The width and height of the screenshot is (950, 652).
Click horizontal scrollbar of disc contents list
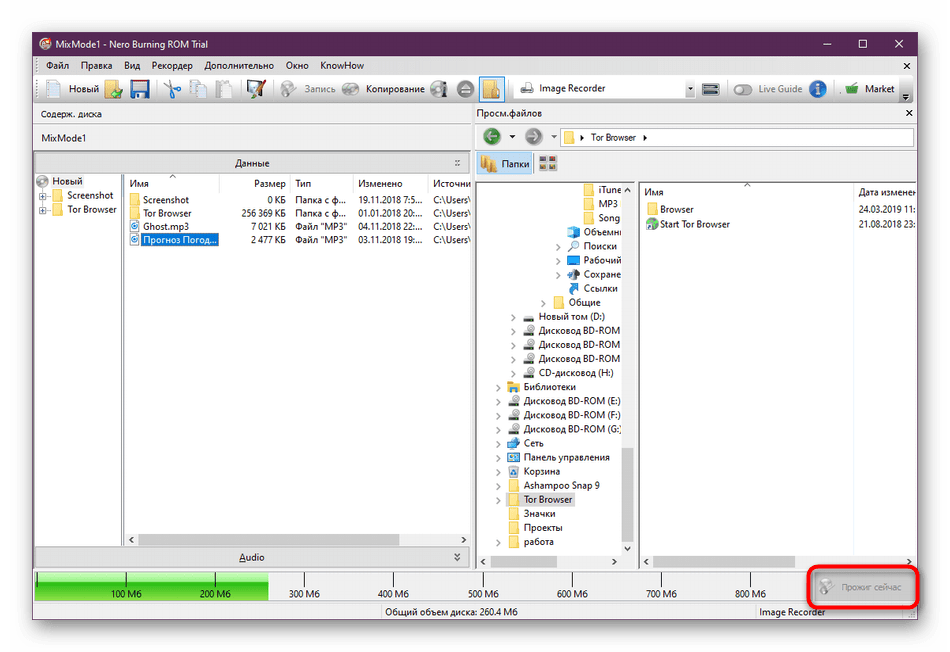[269, 539]
